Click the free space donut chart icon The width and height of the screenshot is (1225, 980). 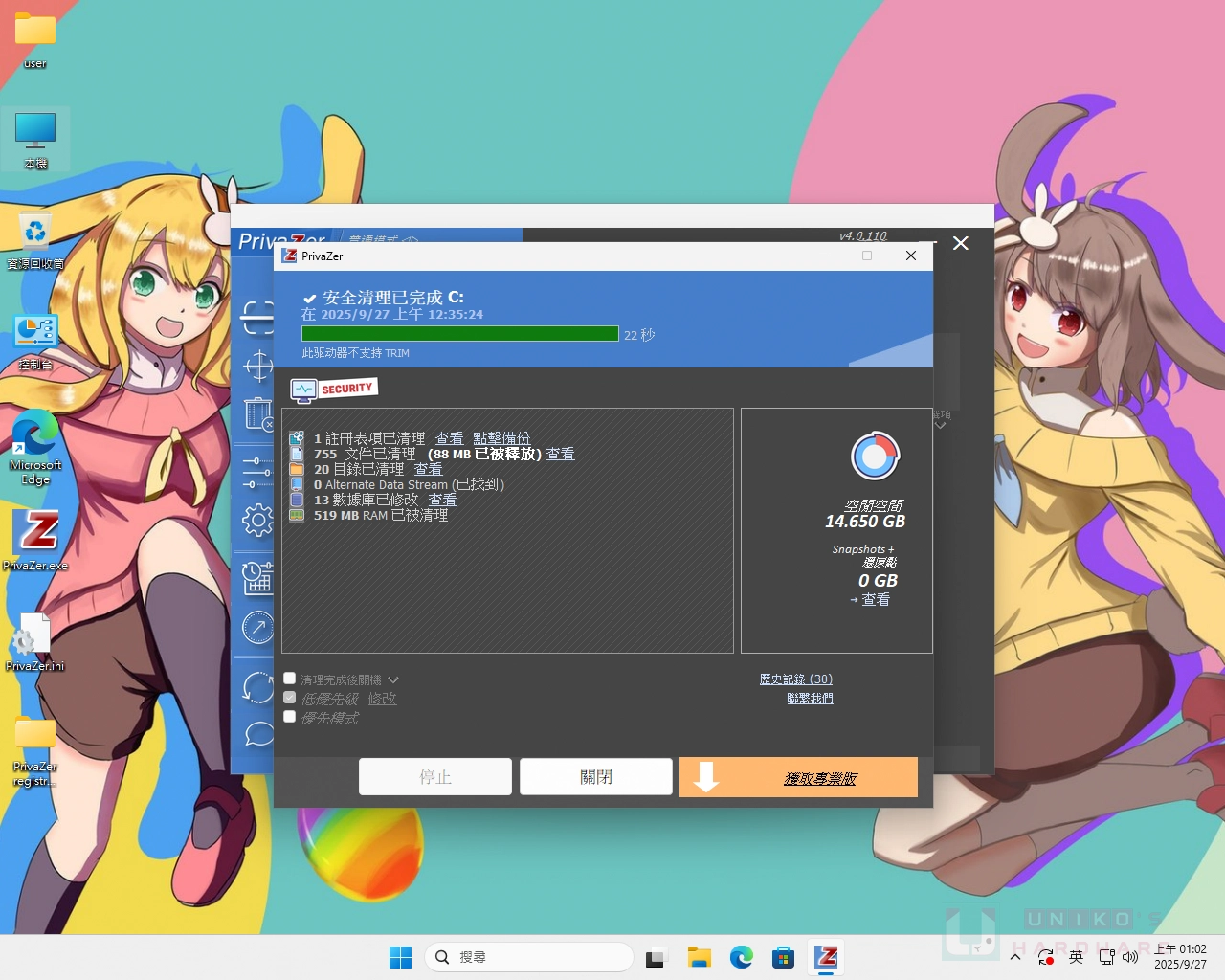pyautogui.click(x=875, y=456)
